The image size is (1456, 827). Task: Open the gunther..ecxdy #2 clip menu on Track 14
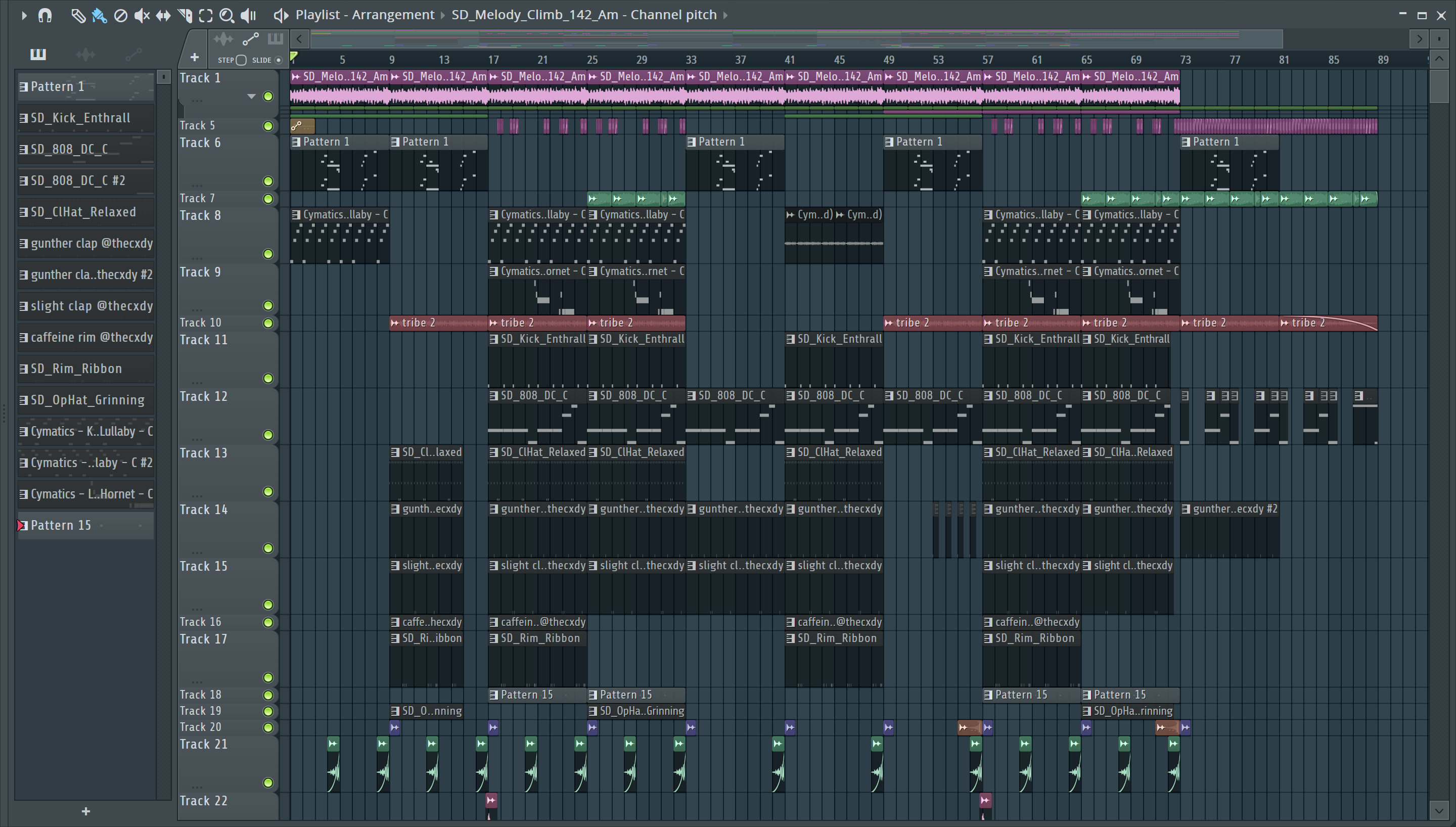tap(1186, 509)
